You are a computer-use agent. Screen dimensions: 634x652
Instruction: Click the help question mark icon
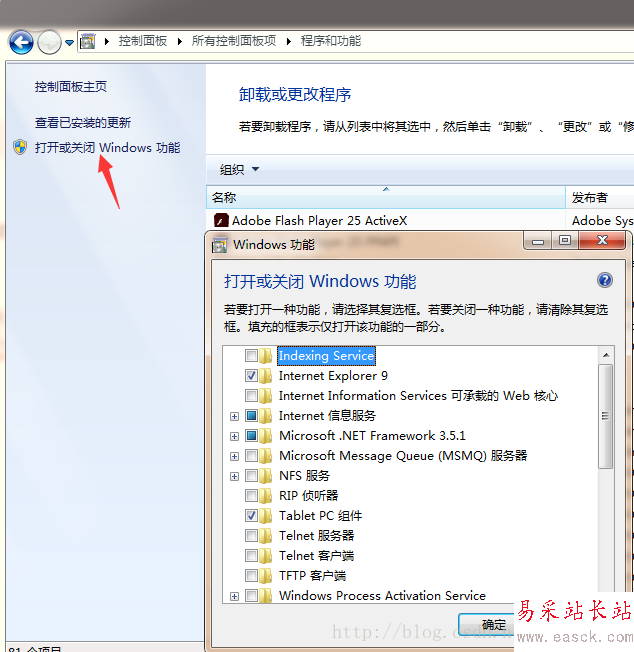(604, 280)
